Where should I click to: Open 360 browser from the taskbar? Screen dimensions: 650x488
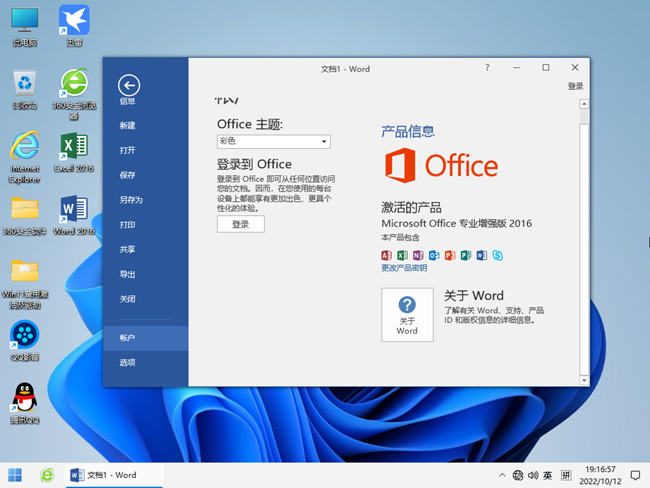[47, 475]
